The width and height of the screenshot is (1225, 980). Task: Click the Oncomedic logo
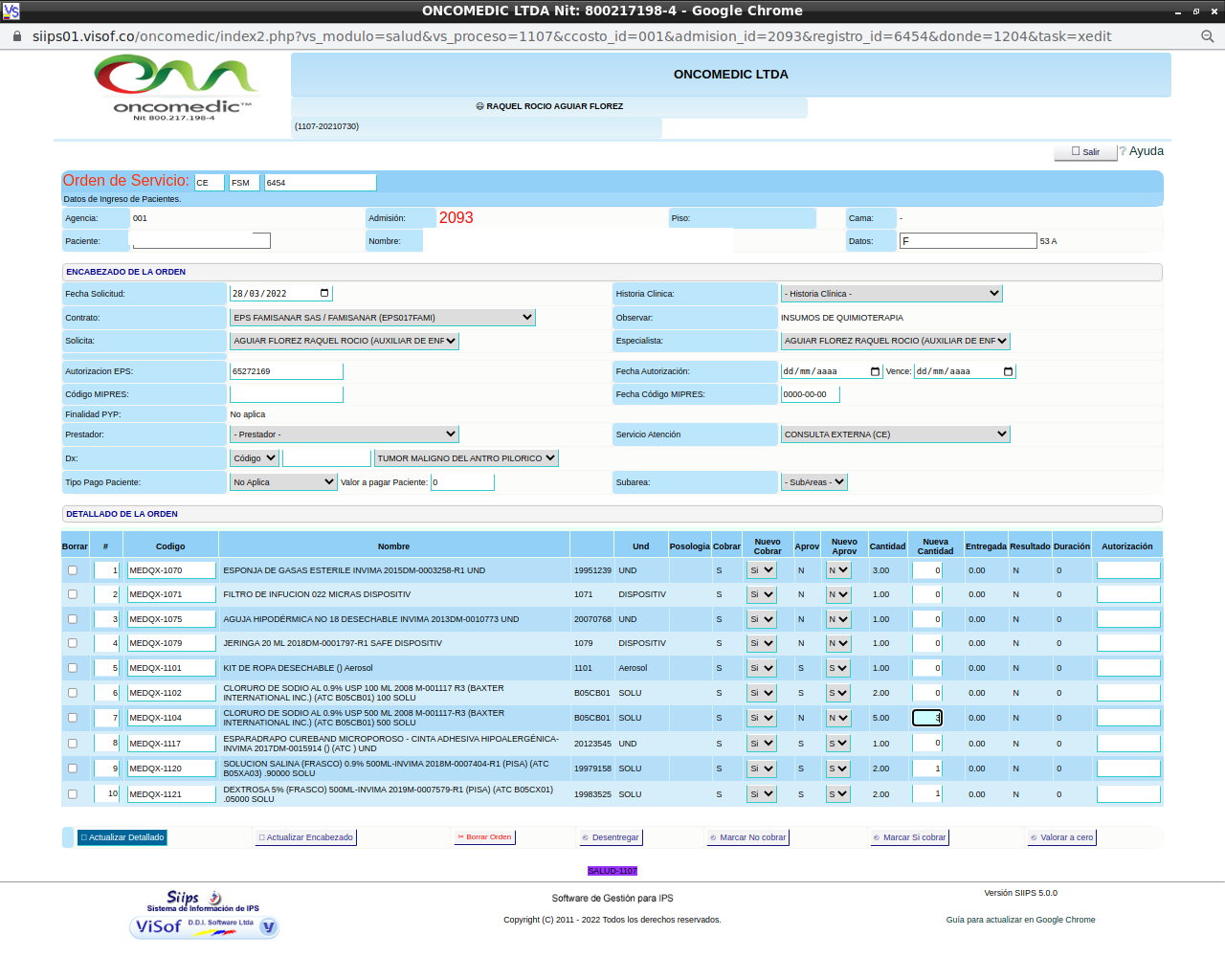click(177, 88)
